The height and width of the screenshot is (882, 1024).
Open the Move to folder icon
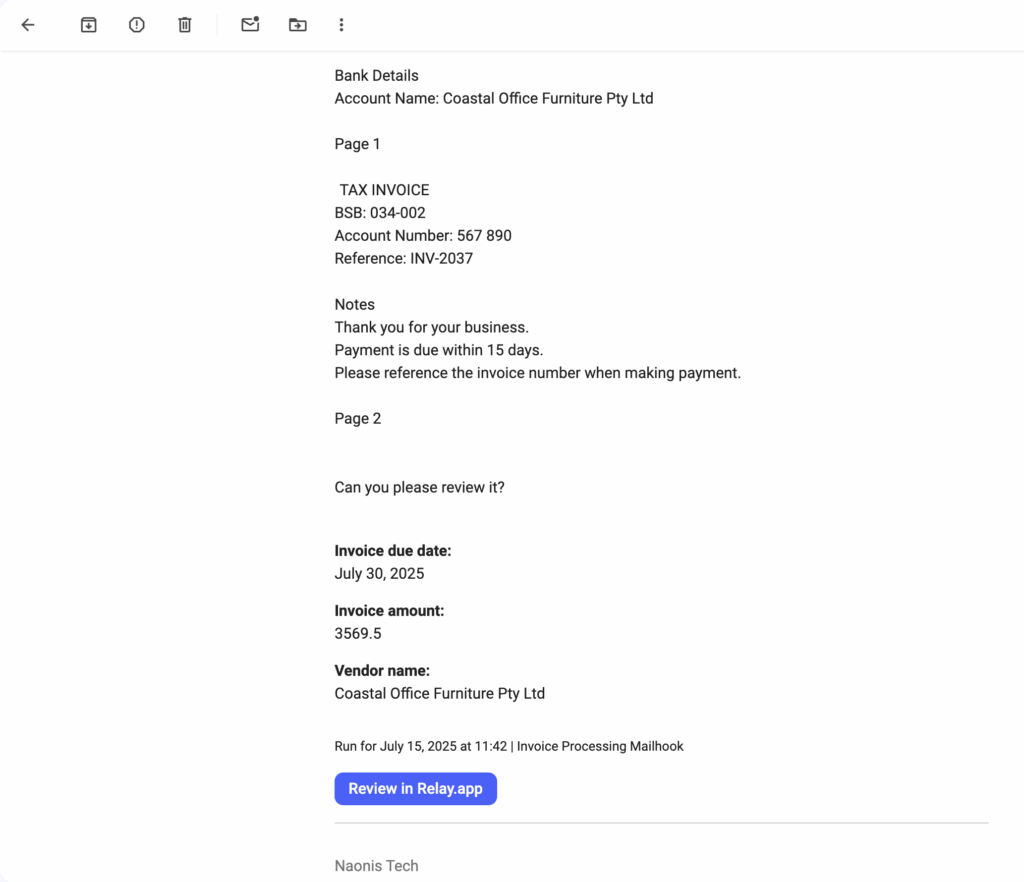(x=298, y=25)
